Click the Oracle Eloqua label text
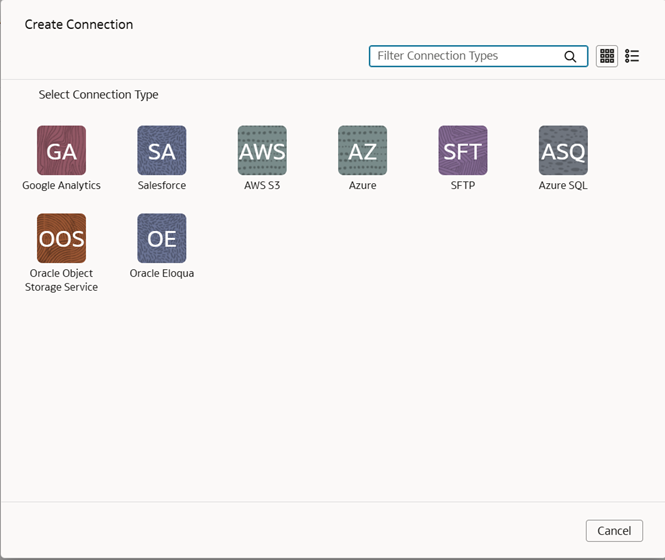 click(162, 273)
